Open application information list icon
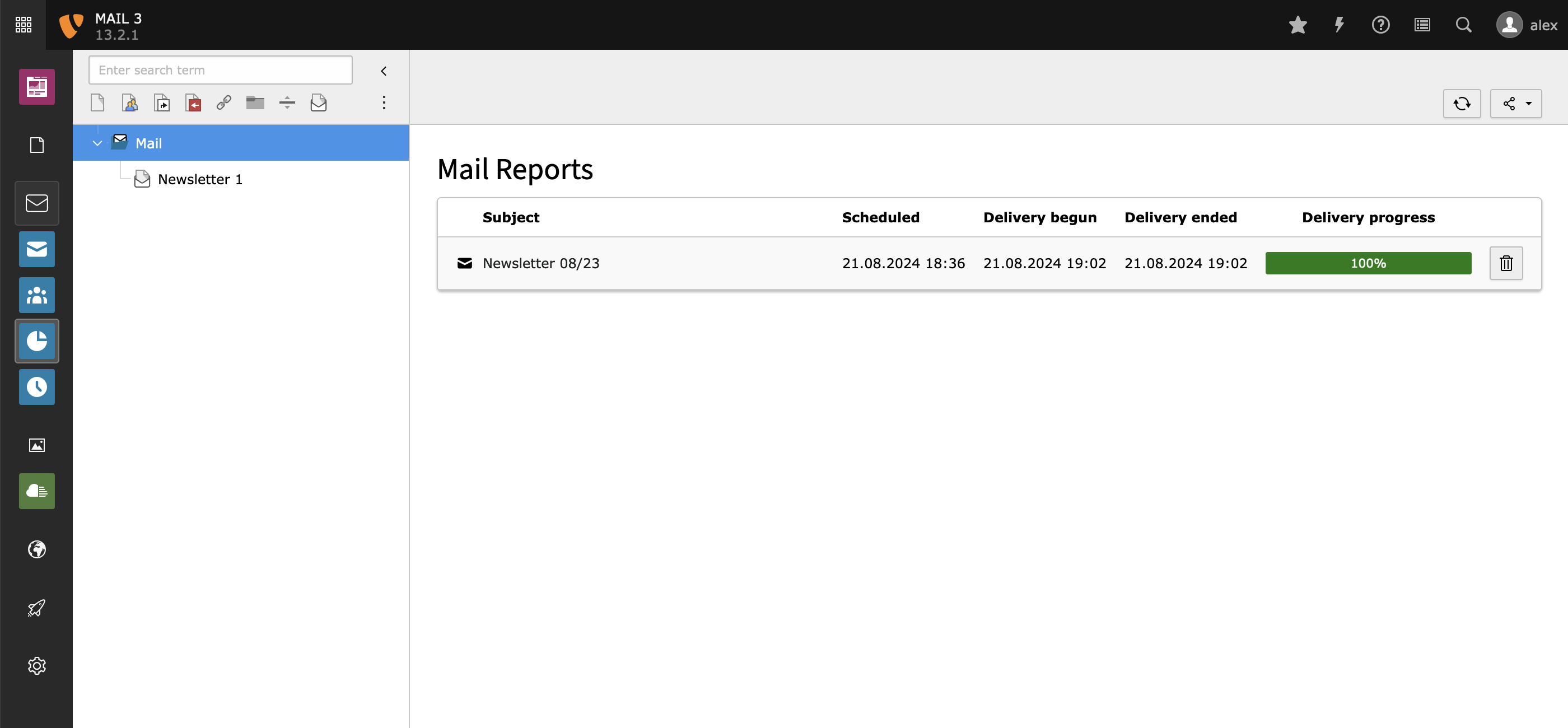Image resolution: width=1568 pixels, height=728 pixels. click(1422, 25)
